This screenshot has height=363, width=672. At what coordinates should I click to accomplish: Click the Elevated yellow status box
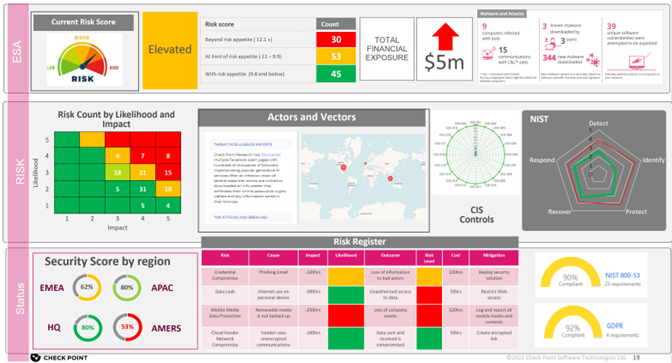pyautogui.click(x=170, y=50)
